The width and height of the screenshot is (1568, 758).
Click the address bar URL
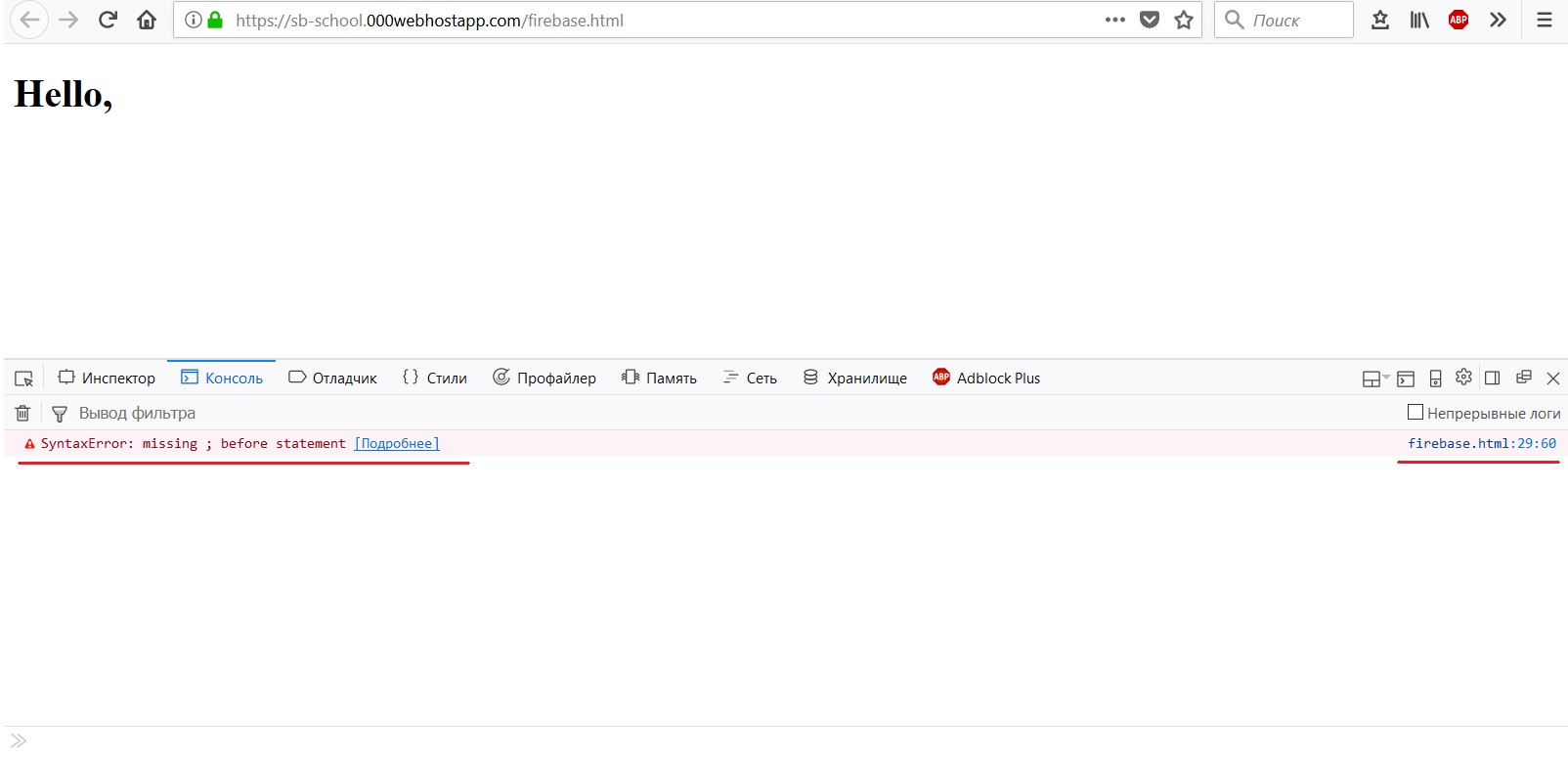click(429, 21)
